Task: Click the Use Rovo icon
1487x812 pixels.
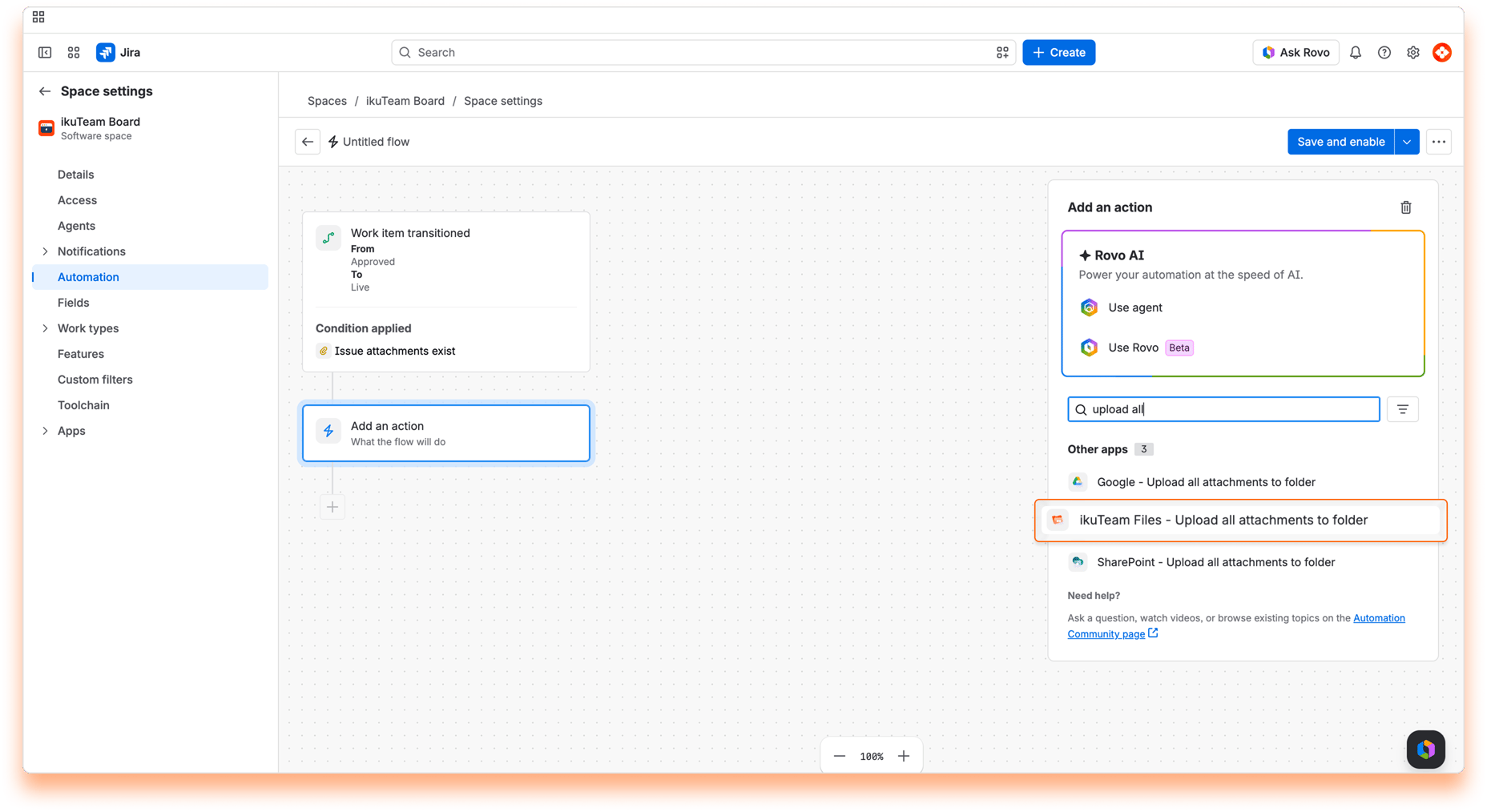Action: (x=1089, y=348)
